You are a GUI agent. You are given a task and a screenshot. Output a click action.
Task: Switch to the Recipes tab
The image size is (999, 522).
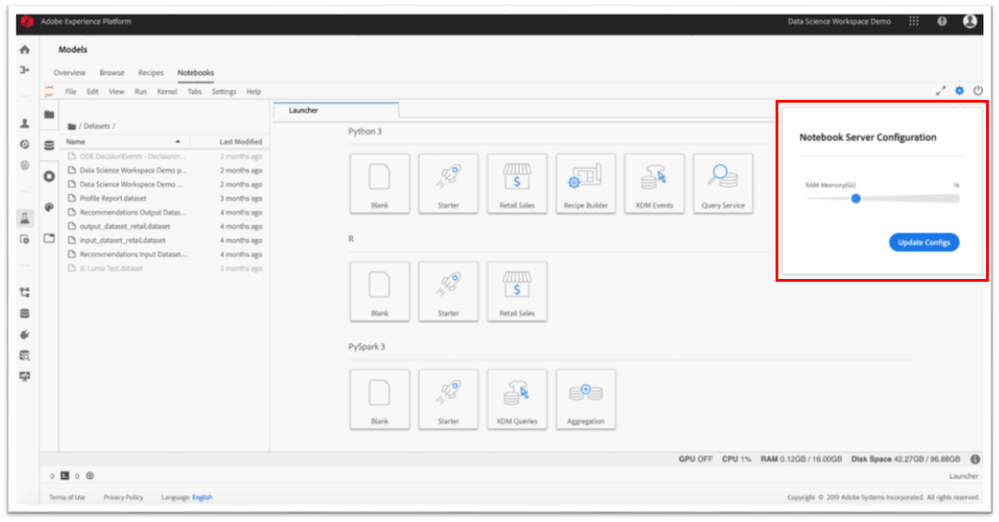(x=151, y=73)
